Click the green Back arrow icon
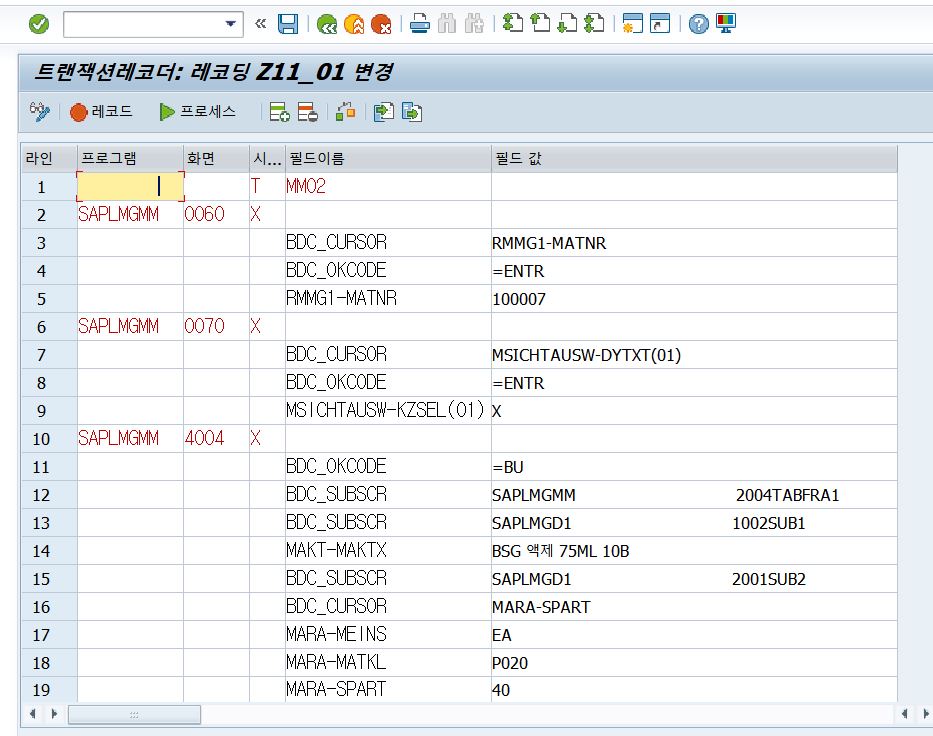 coord(327,23)
